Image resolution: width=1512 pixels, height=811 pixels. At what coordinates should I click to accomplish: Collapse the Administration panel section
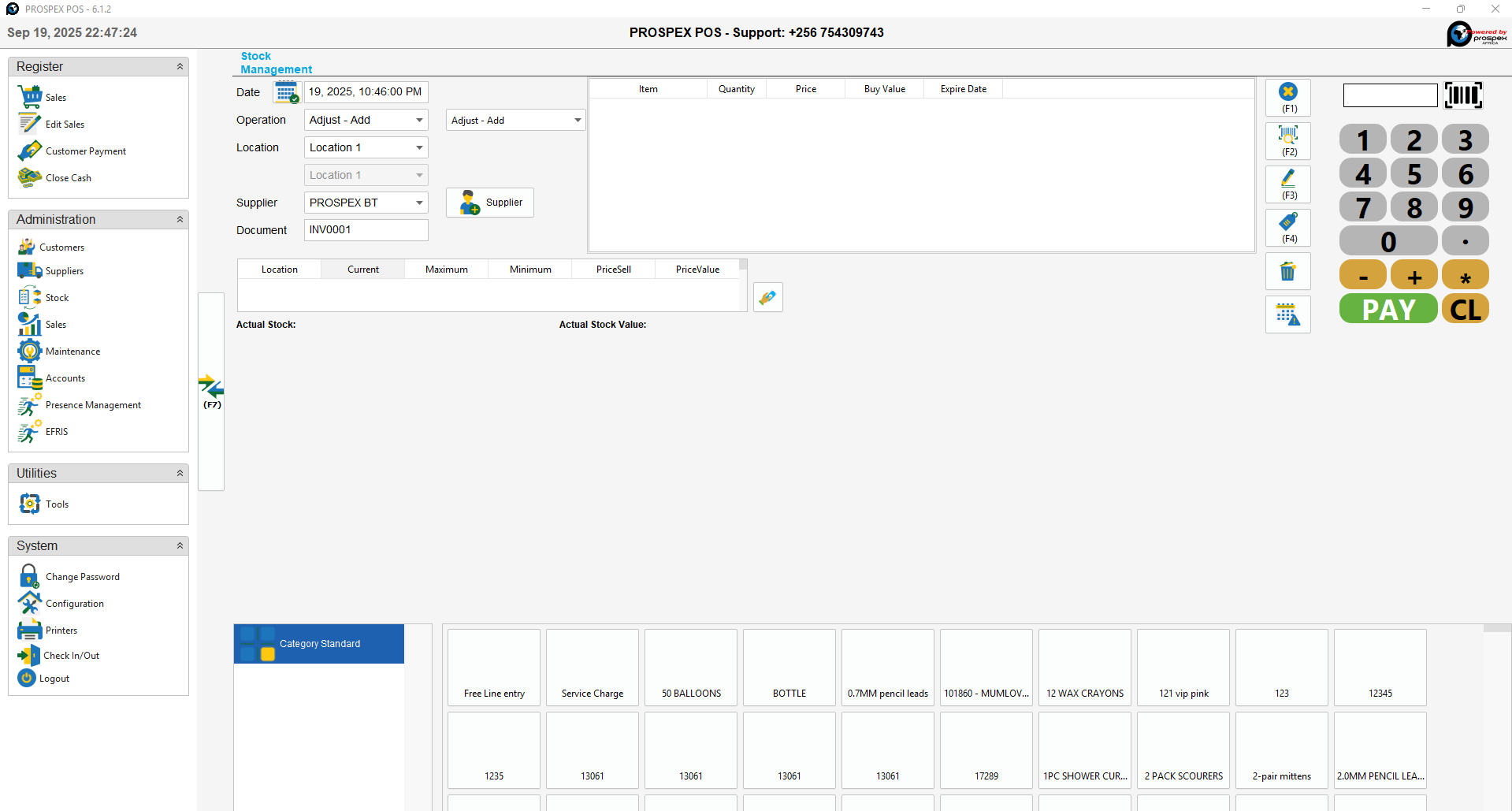(180, 220)
